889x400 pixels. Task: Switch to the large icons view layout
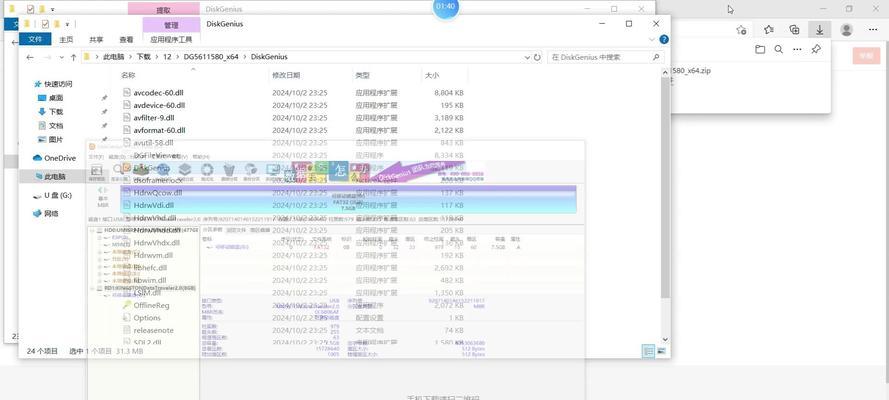click(x=661, y=351)
